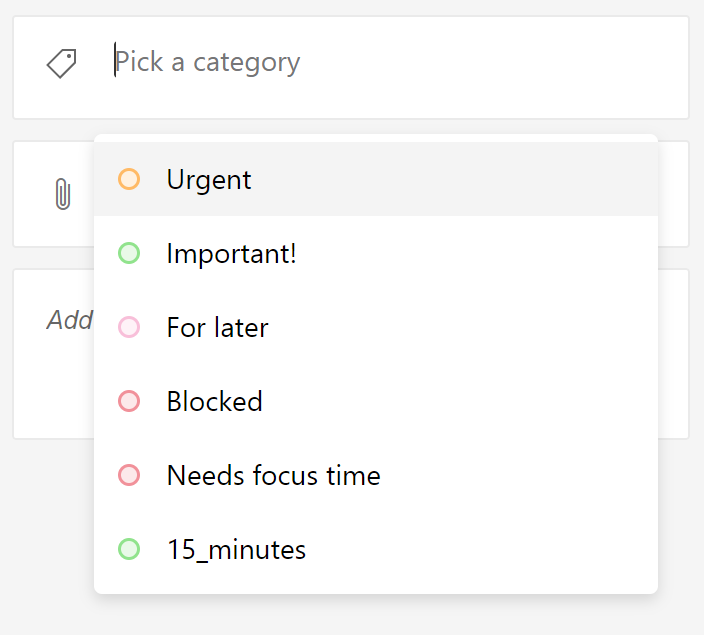The height and width of the screenshot is (635, 704).
Task: Click the green circle beside 15_minutes
Action: click(x=129, y=549)
